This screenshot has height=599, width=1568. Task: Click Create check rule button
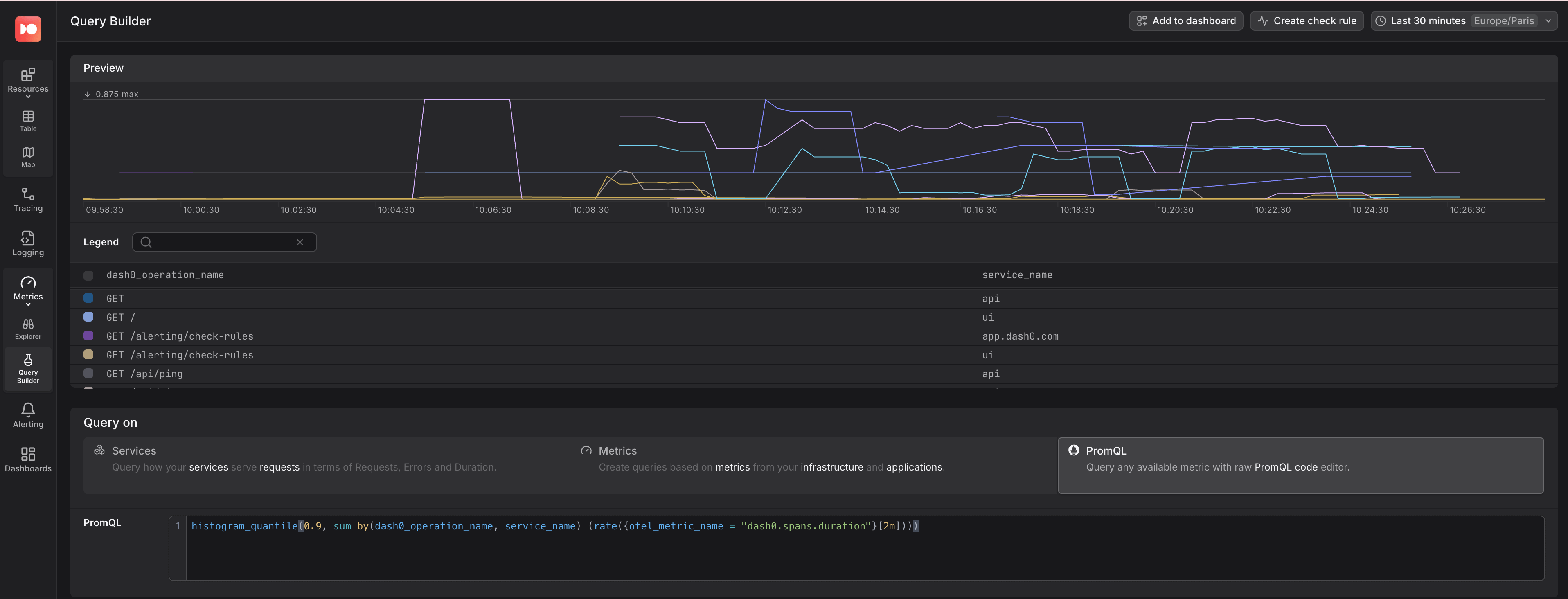click(x=1307, y=21)
